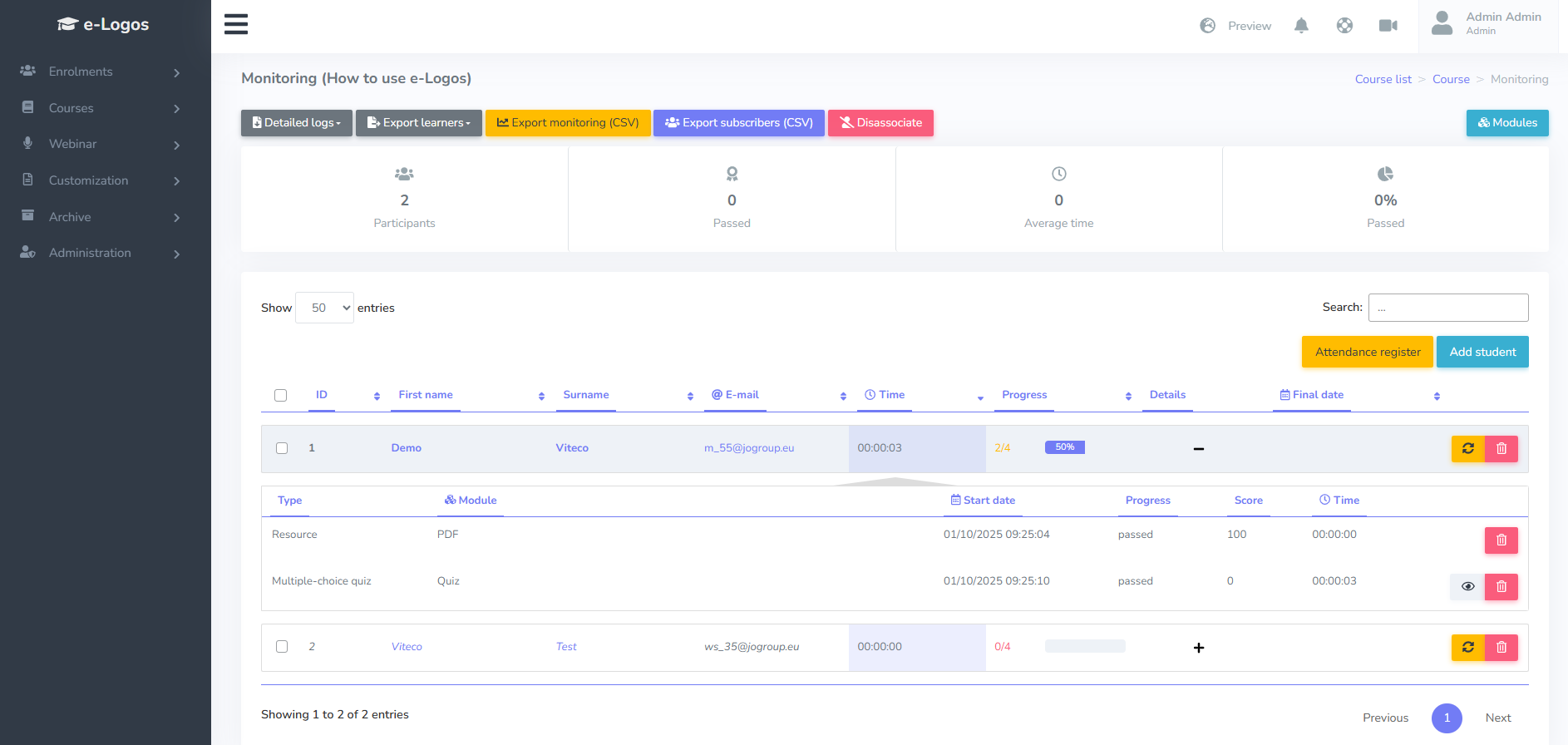Click the Search input field

1447,308
